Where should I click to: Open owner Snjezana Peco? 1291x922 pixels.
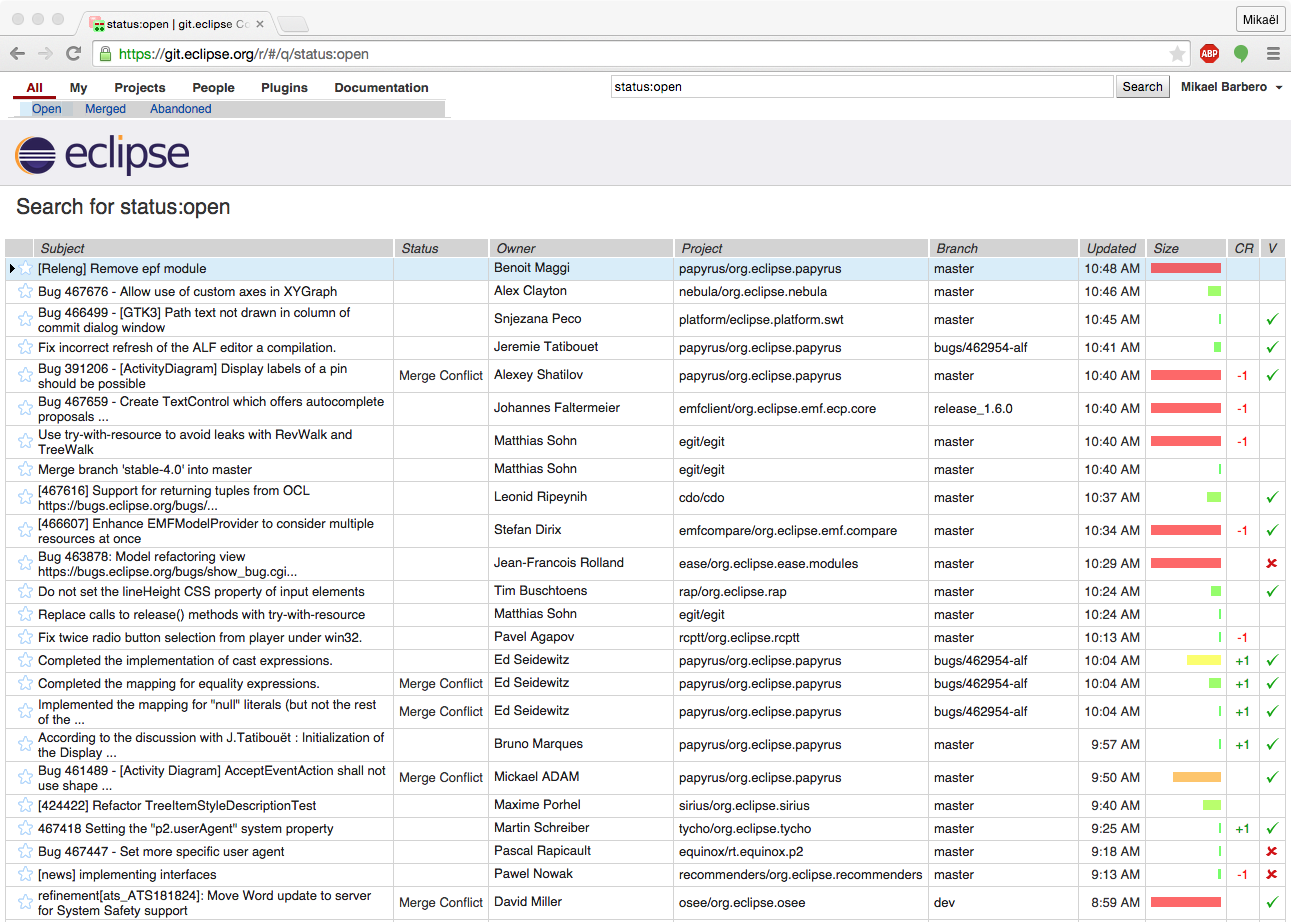click(x=537, y=318)
